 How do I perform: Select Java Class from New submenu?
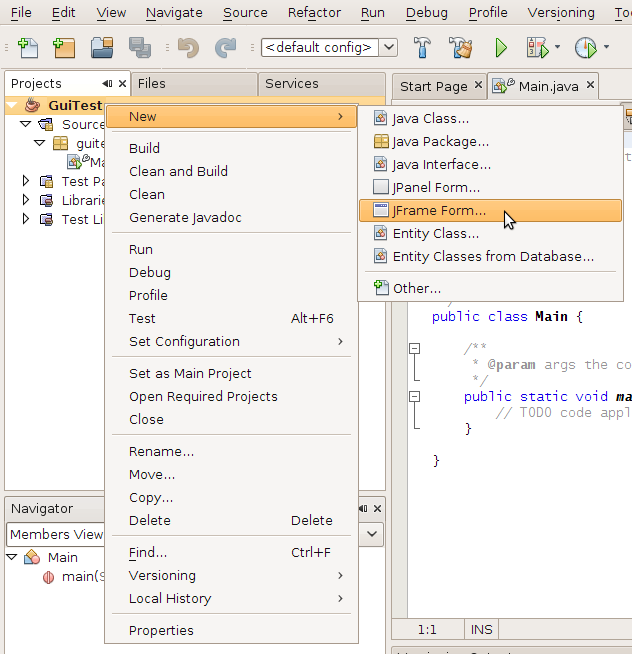491,118
